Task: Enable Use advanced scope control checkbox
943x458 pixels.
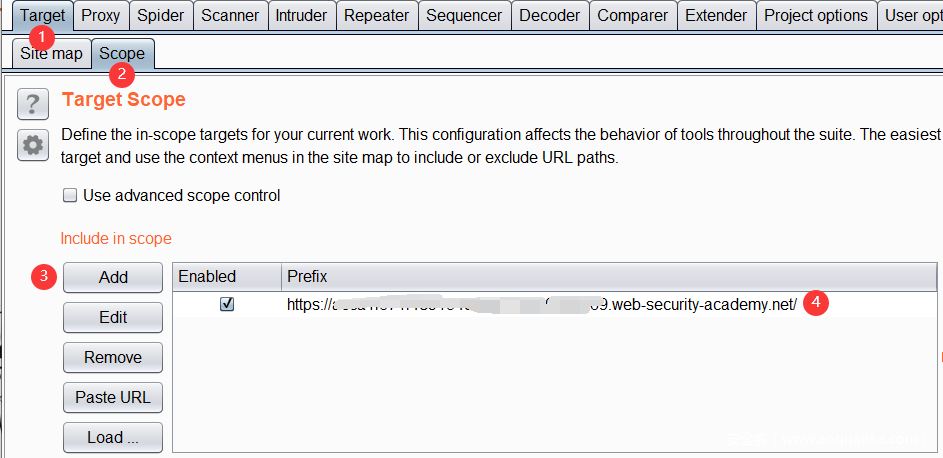Action: [x=70, y=196]
